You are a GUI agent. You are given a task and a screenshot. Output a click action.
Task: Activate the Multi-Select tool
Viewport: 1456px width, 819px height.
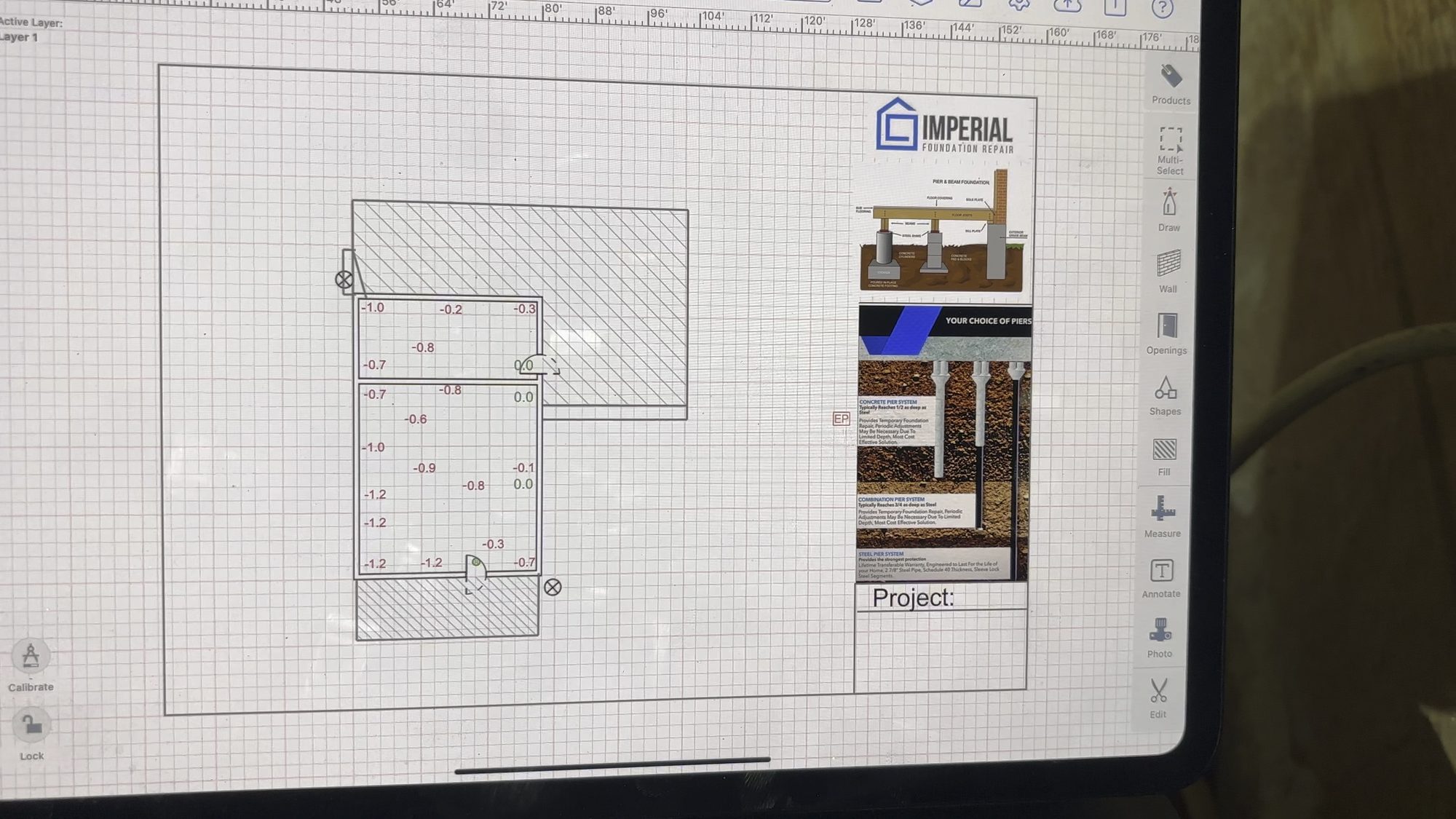(x=1170, y=150)
